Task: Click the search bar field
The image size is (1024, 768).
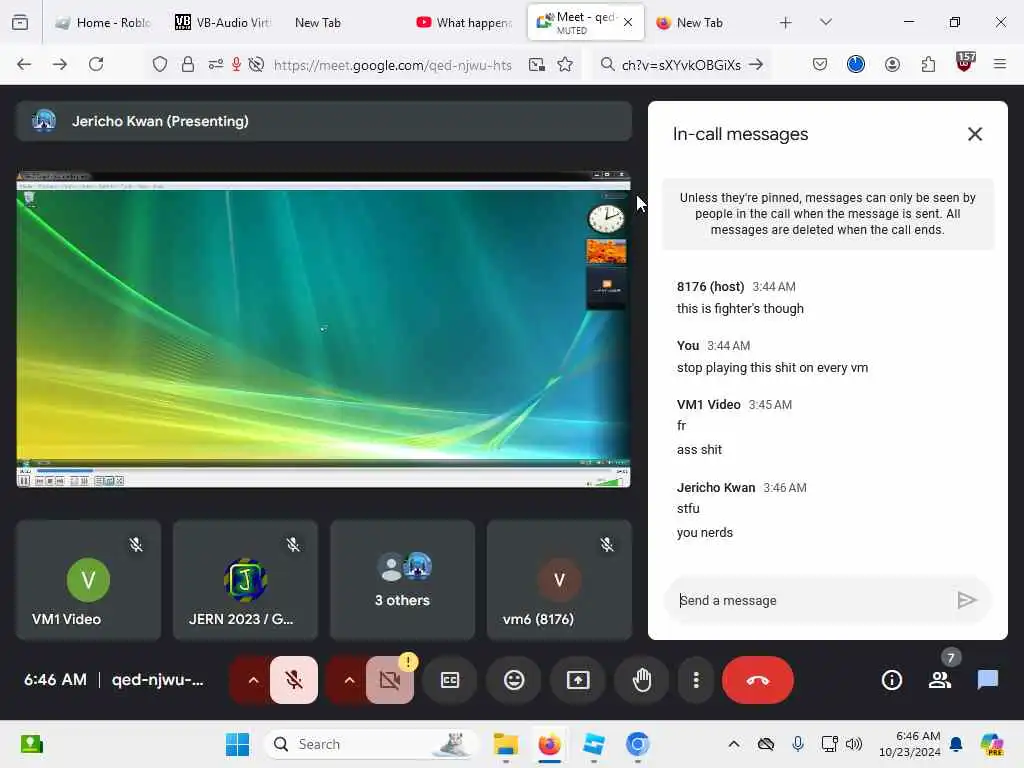Action: tap(679, 65)
